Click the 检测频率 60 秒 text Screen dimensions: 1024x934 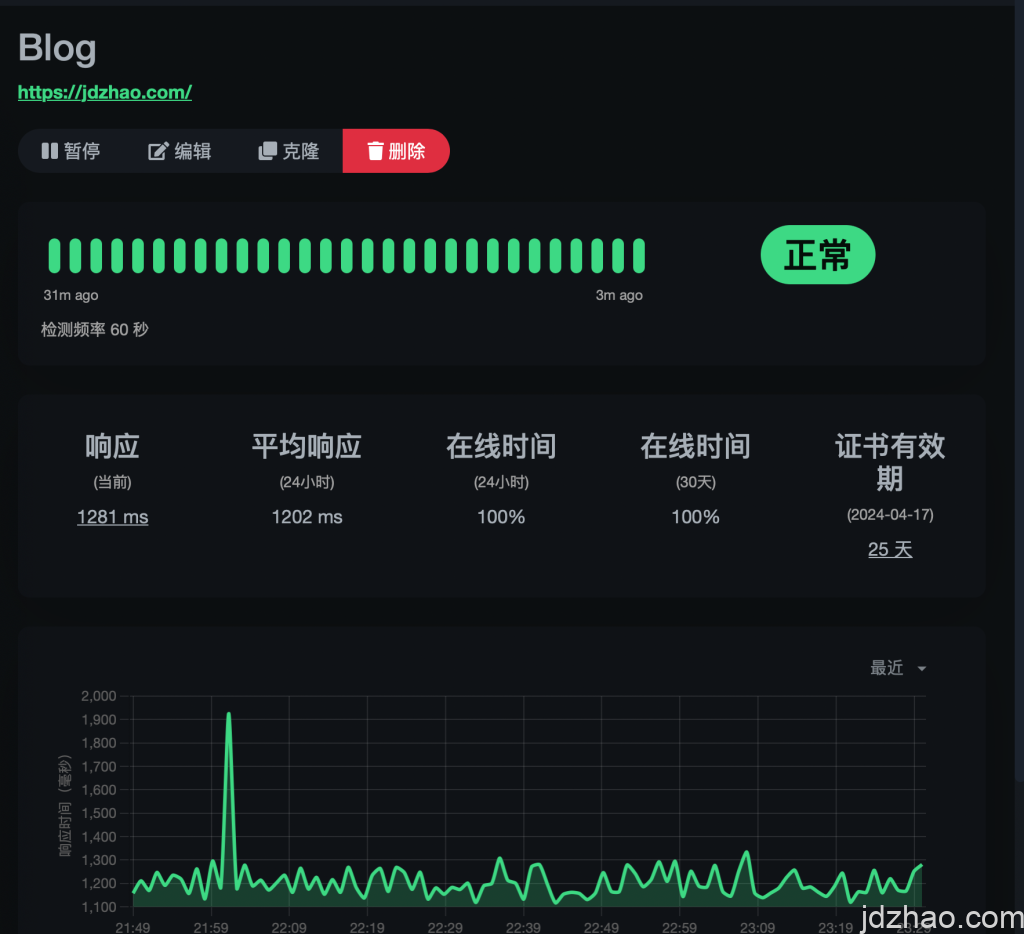pos(94,329)
